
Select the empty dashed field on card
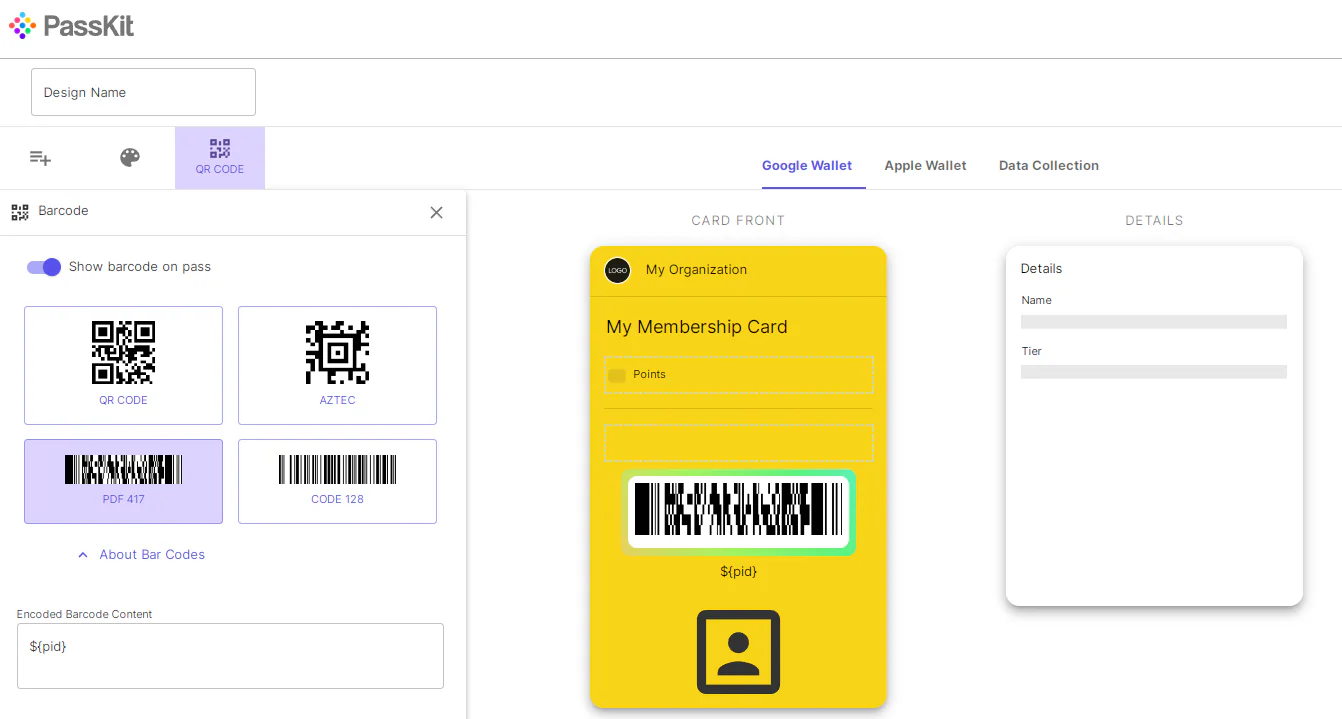coord(738,443)
